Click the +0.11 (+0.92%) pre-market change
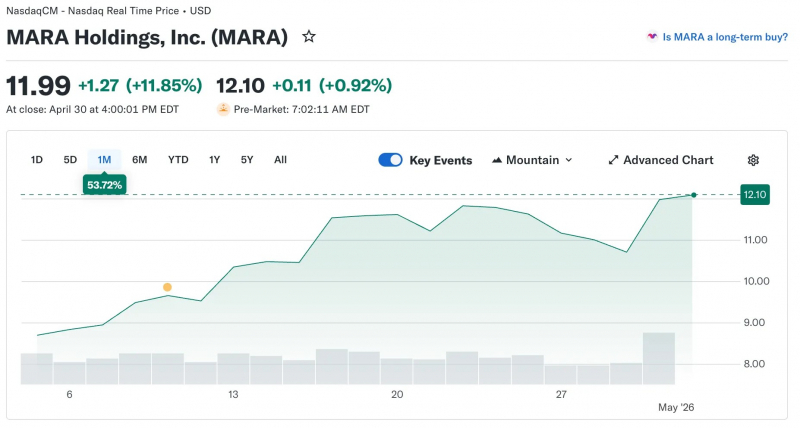Image resolution: width=800 pixels, height=428 pixels. 332,85
